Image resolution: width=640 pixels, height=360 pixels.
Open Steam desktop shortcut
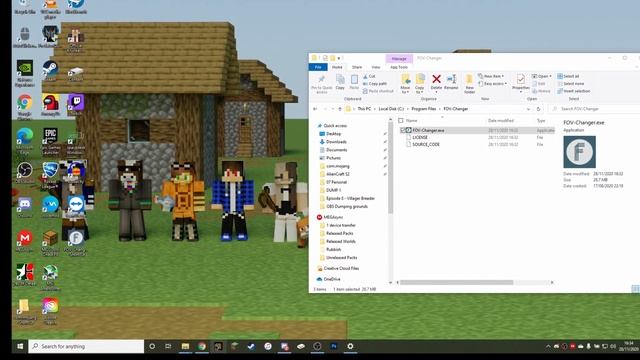point(50,71)
